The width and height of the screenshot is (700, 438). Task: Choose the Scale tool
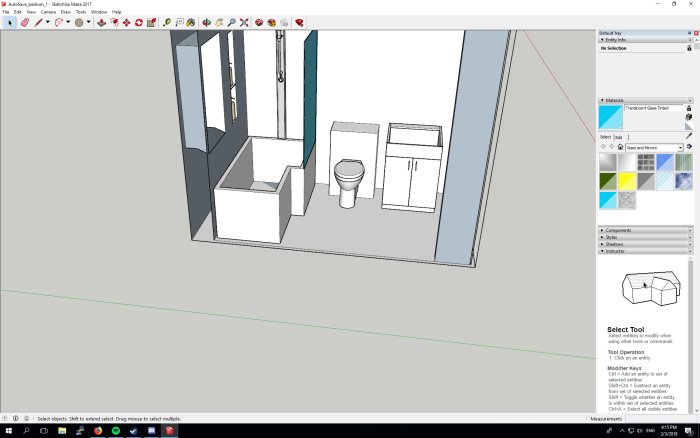[x=151, y=22]
